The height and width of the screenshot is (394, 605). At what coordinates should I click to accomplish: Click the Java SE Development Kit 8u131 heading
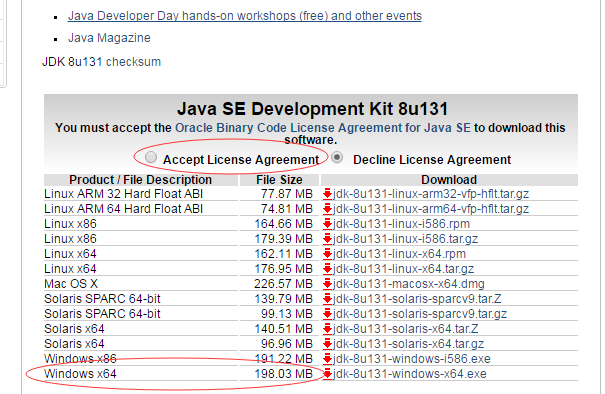(x=313, y=109)
